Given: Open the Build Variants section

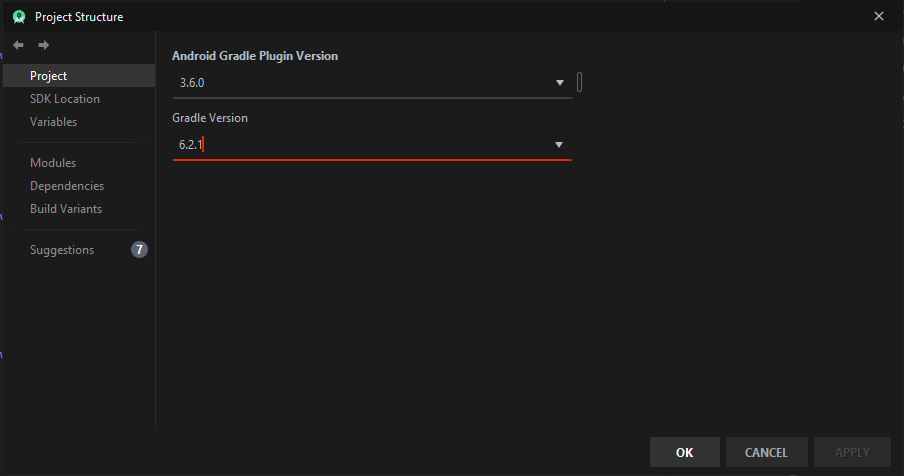Looking at the screenshot, I should [x=66, y=209].
